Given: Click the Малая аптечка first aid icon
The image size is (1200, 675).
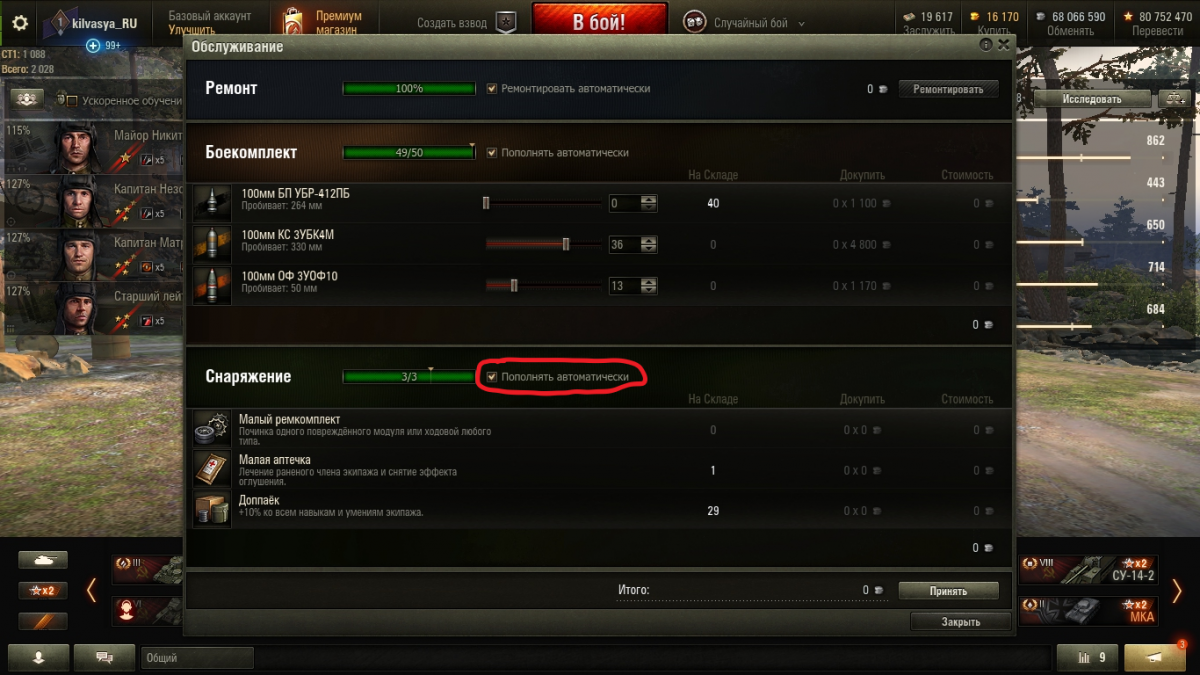Looking at the screenshot, I should click(x=212, y=470).
